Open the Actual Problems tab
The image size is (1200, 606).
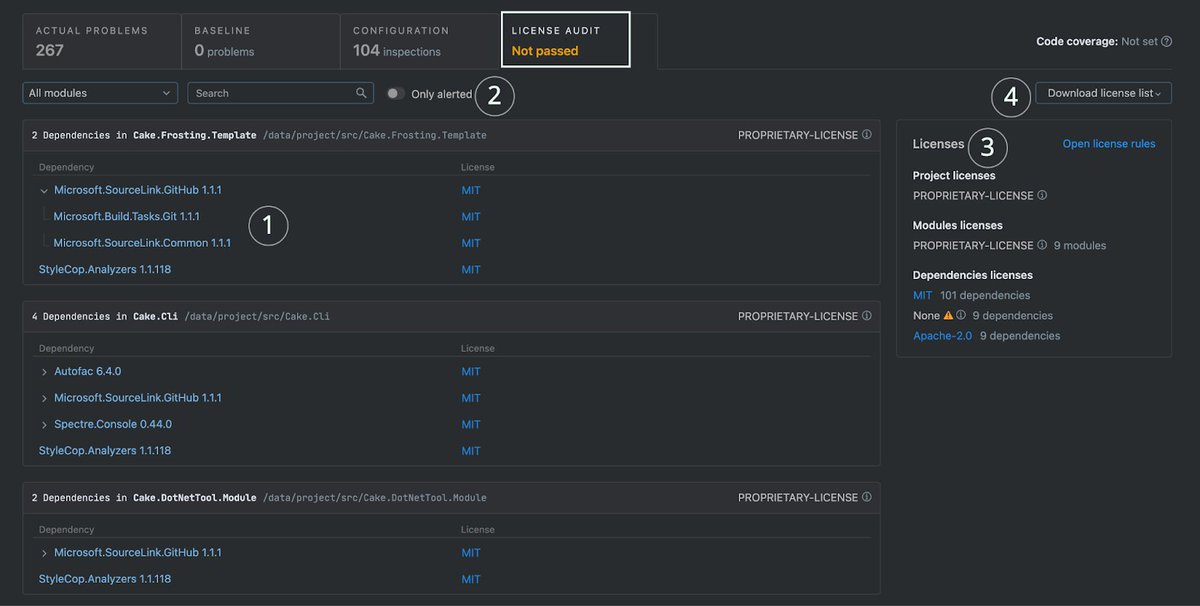pyautogui.click(x=102, y=40)
